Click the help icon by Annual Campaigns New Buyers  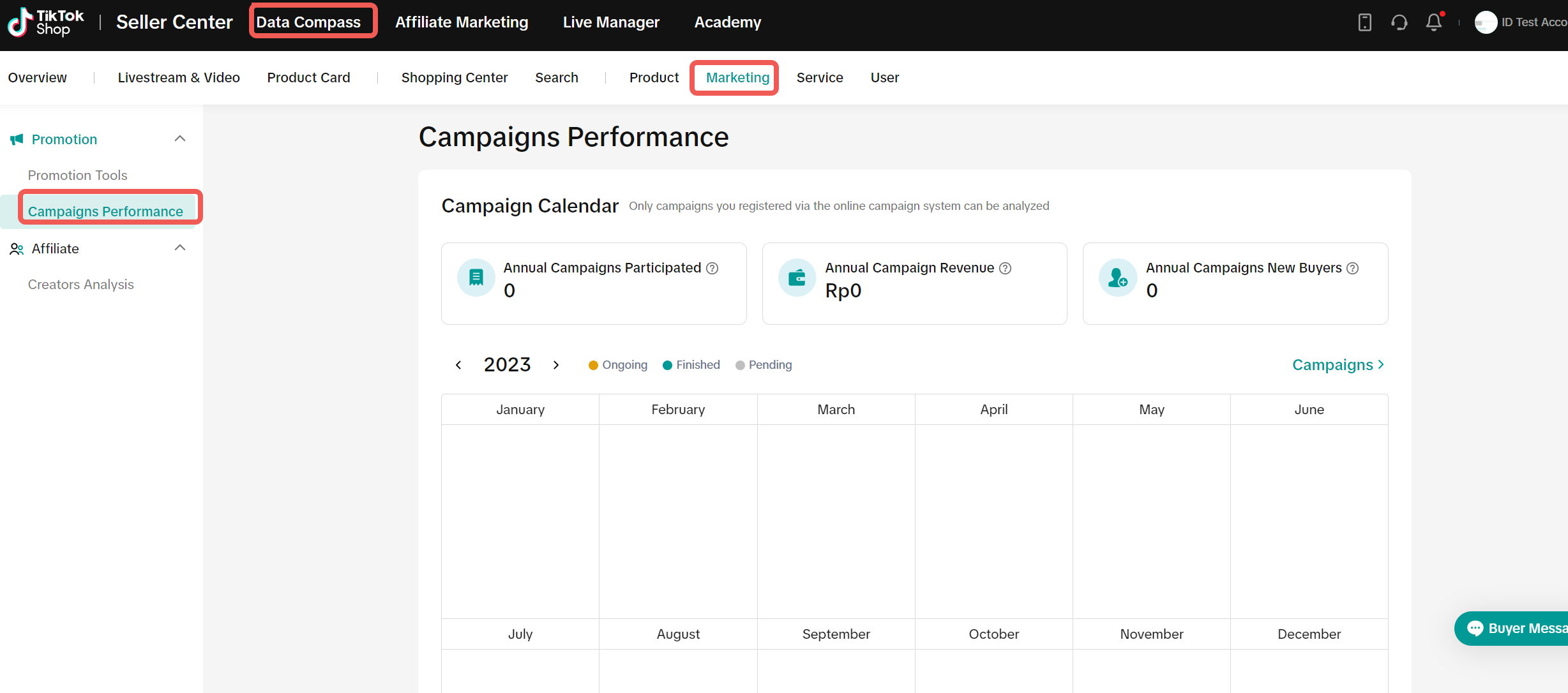(1352, 268)
